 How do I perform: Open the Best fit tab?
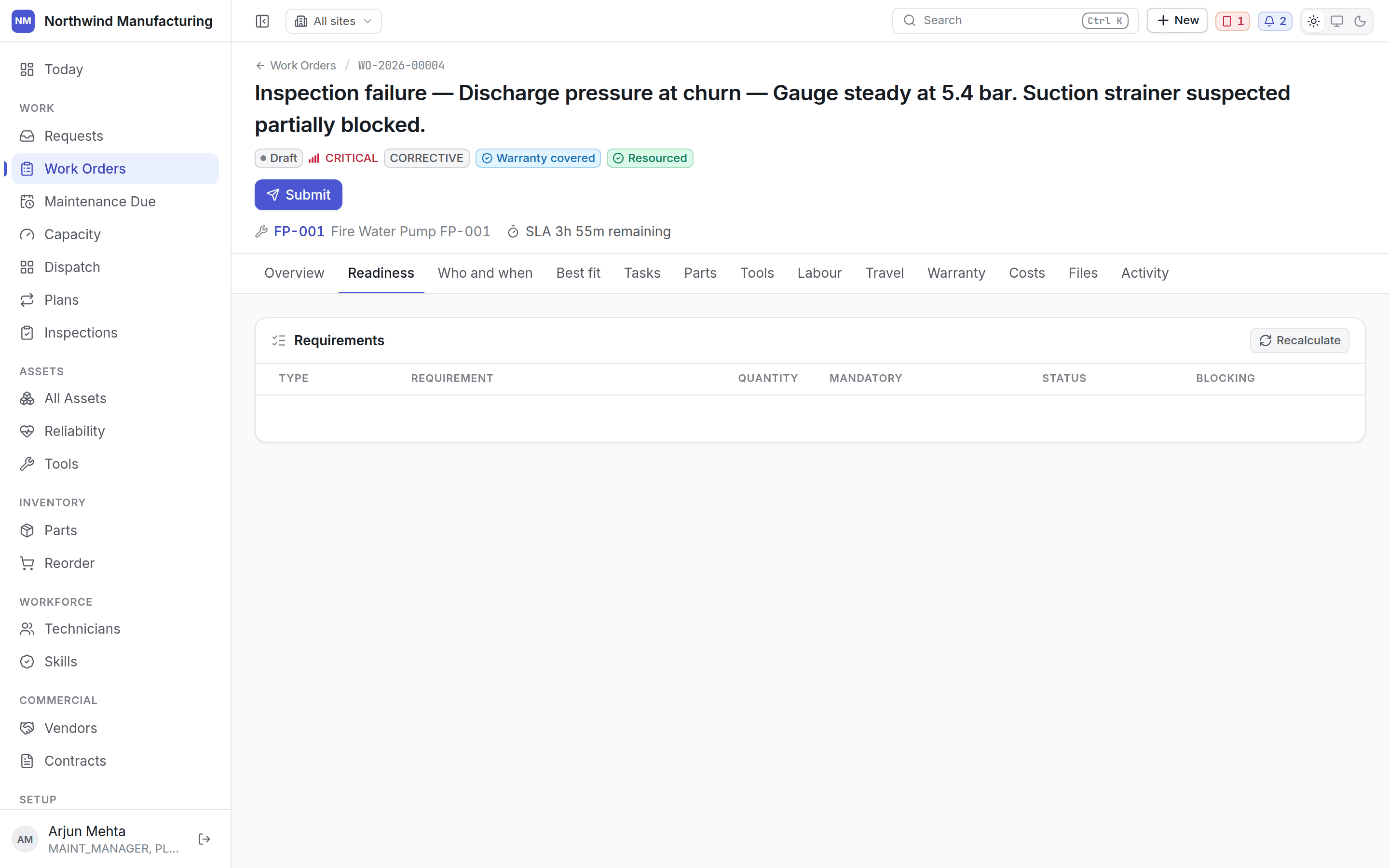click(x=578, y=273)
